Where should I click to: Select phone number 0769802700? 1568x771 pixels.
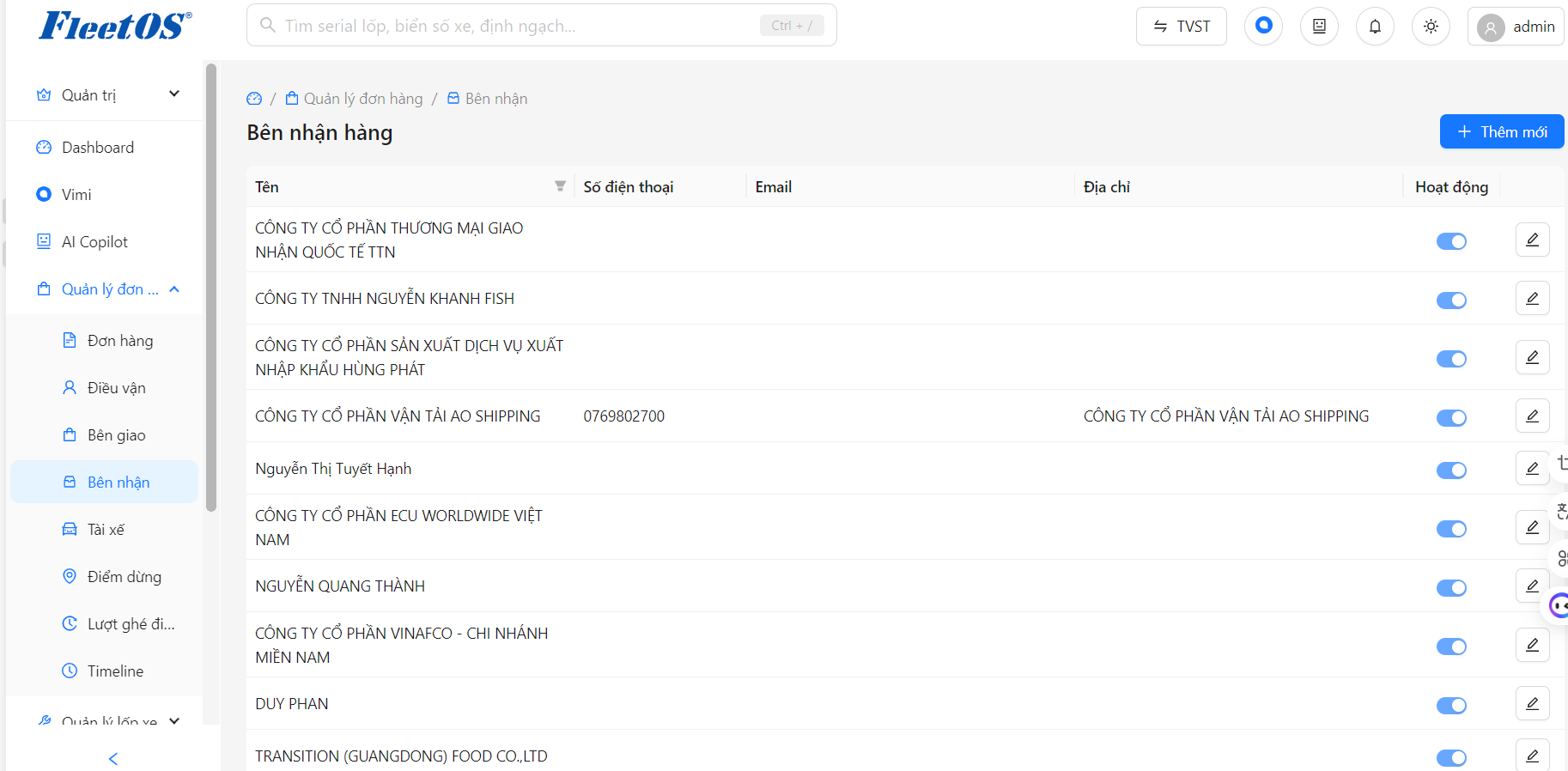(624, 416)
